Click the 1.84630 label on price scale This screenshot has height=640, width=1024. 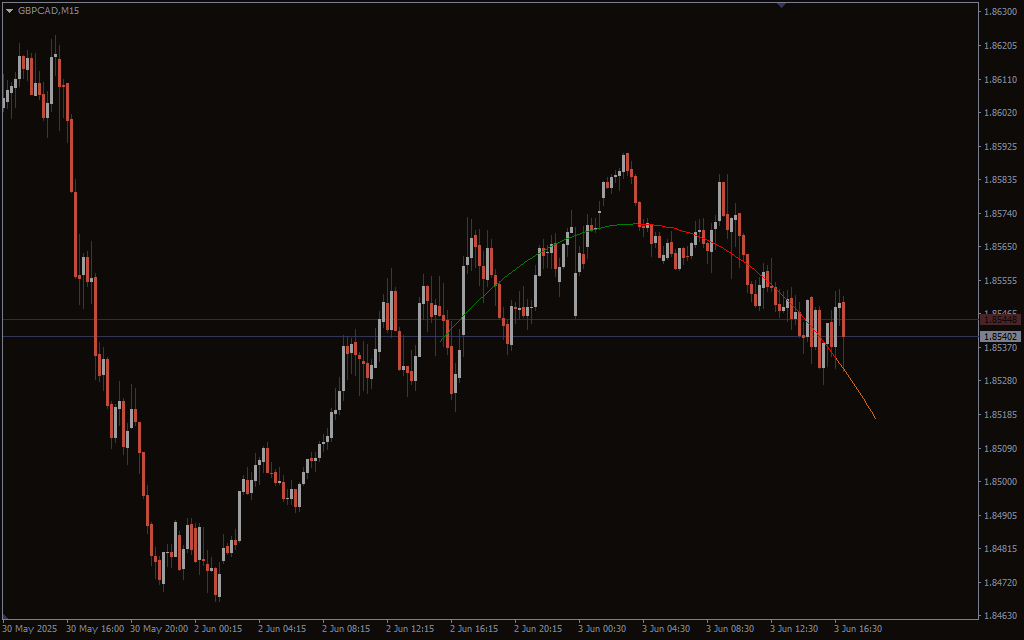point(1000,616)
